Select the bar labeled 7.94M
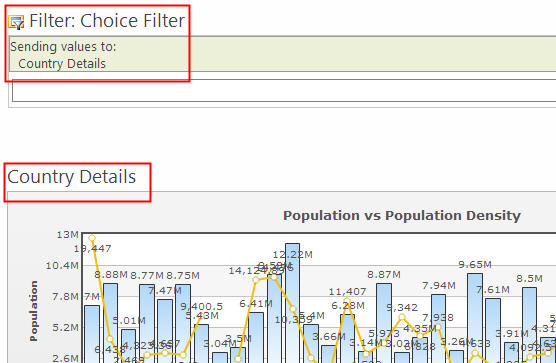 438,329
